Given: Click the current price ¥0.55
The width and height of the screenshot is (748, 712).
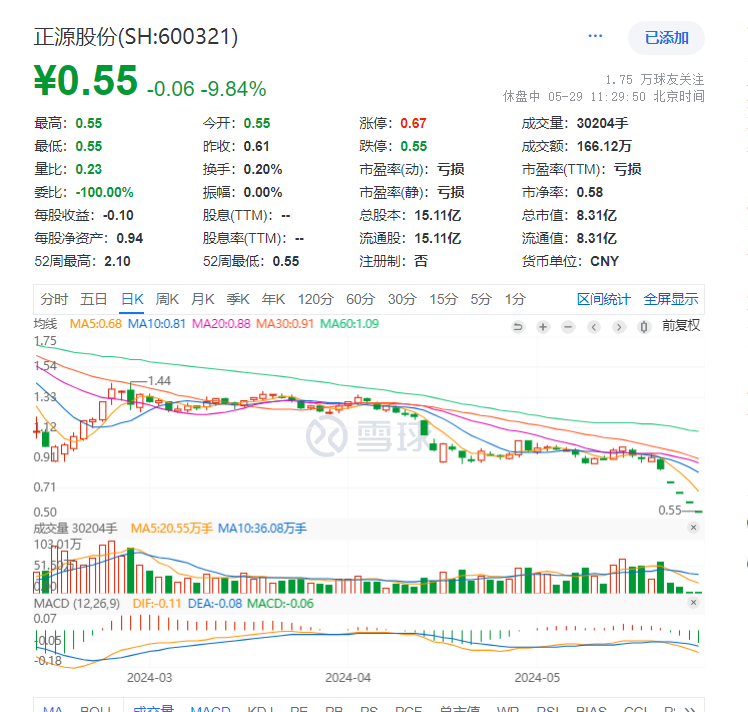Looking at the screenshot, I should [86, 80].
